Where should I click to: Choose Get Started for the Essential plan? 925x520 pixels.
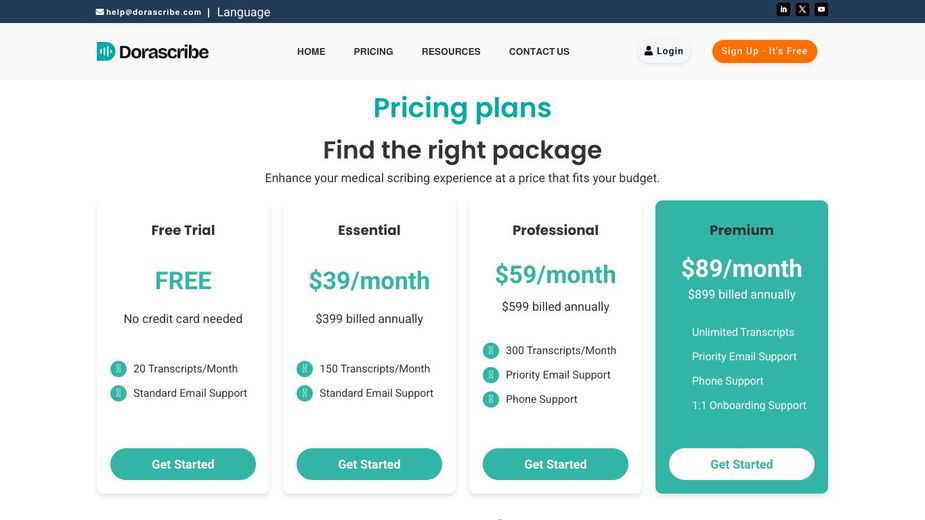[x=369, y=464]
